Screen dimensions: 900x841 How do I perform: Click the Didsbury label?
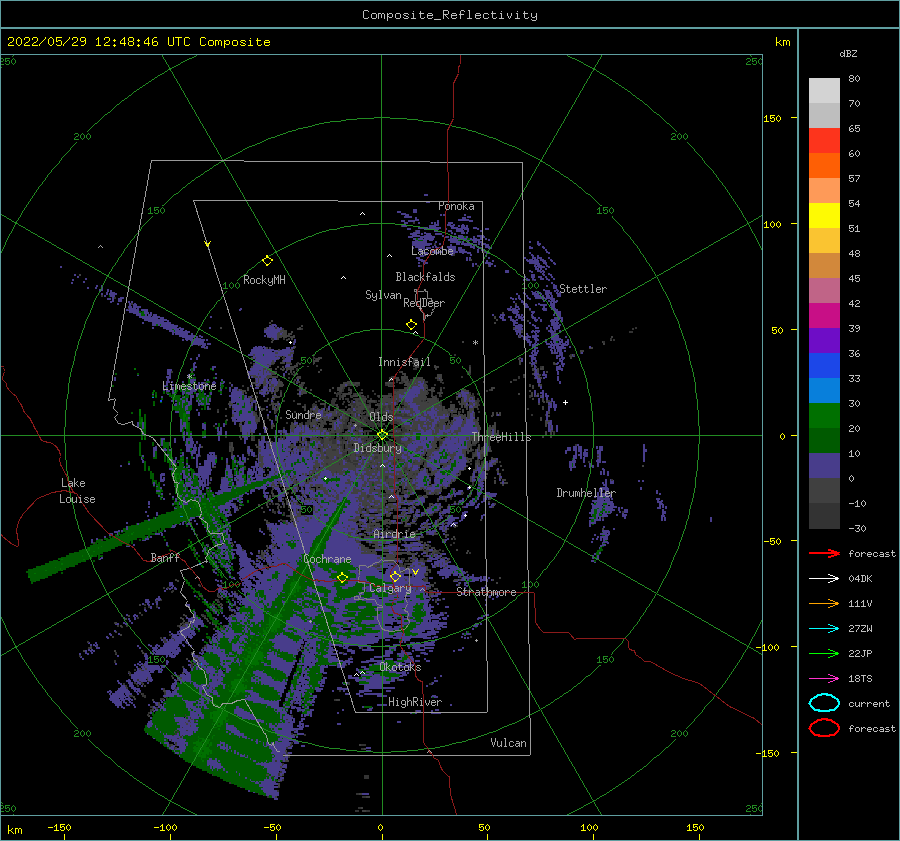[377, 448]
